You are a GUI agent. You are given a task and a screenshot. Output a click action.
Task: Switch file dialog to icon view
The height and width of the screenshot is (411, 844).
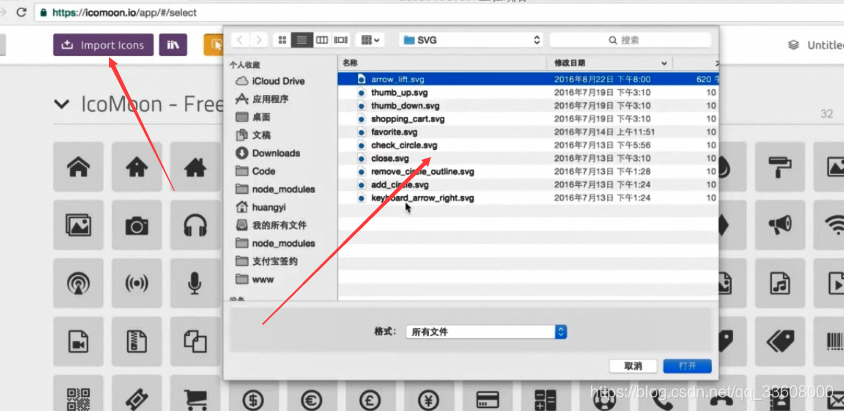(x=282, y=40)
